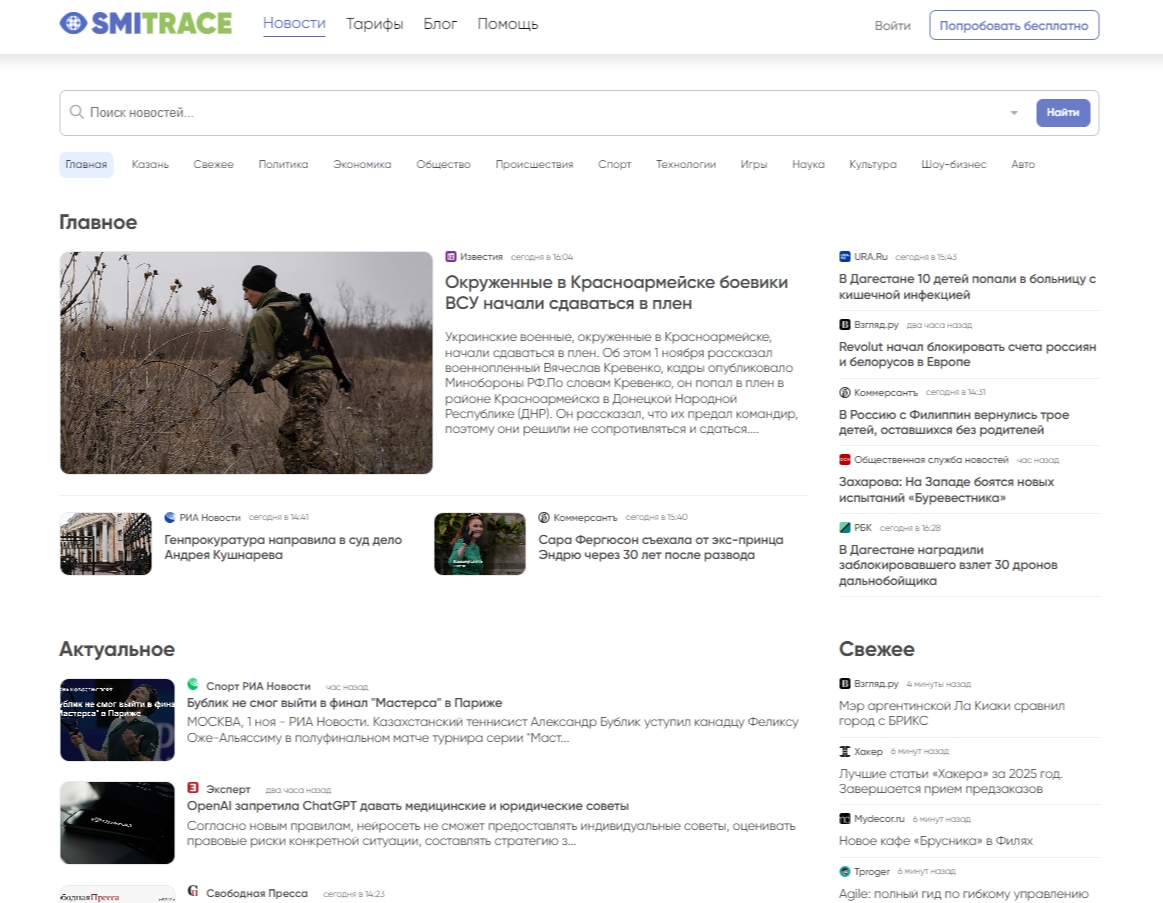Select the Коммерсантъ source icon
The width and height of the screenshot is (1163, 903).
[x=545, y=517]
